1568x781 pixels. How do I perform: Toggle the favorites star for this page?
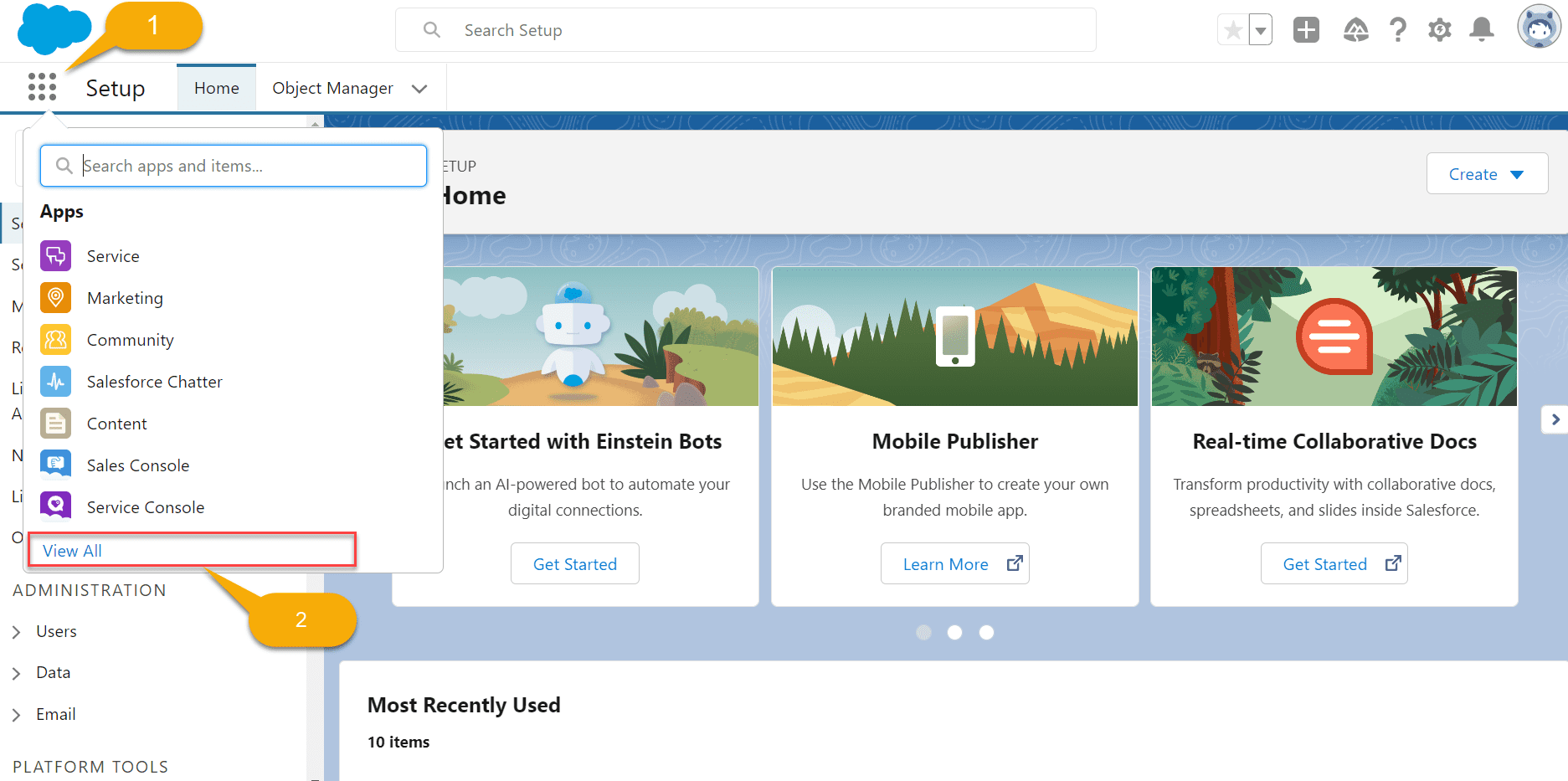click(x=1232, y=28)
